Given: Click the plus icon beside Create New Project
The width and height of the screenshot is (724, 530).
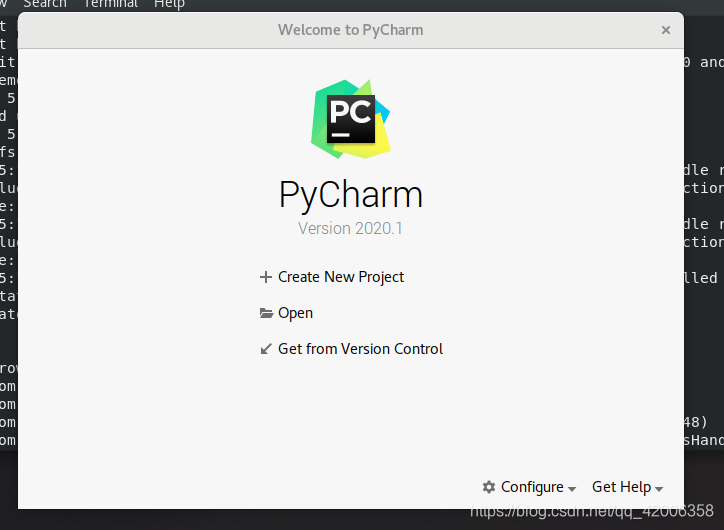Looking at the screenshot, I should click(265, 277).
